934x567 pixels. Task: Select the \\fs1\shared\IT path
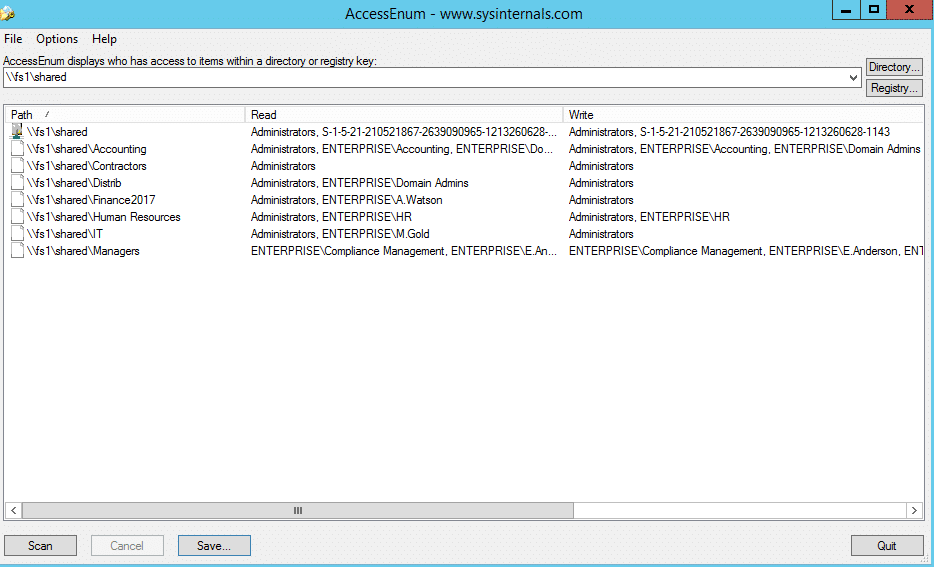coord(64,233)
